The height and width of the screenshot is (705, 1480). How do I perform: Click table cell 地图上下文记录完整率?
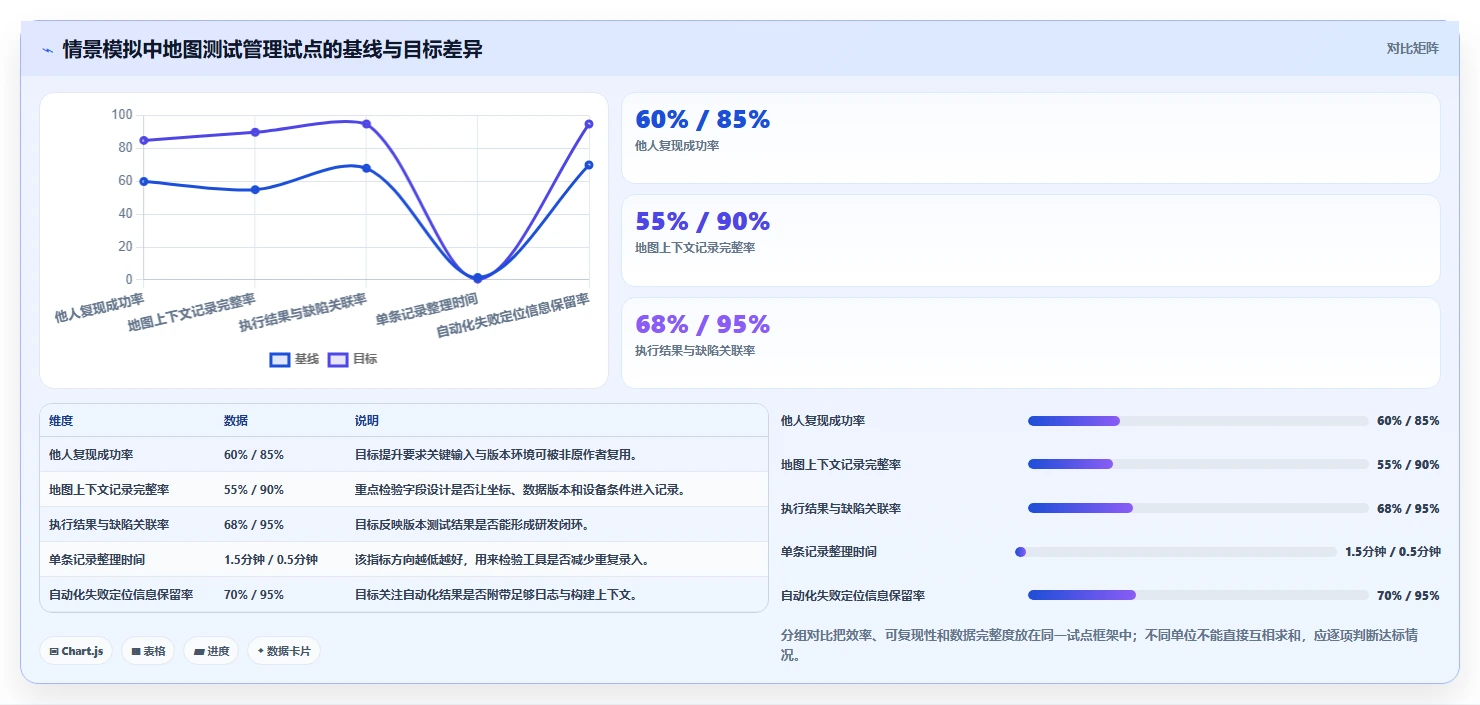click(109, 489)
